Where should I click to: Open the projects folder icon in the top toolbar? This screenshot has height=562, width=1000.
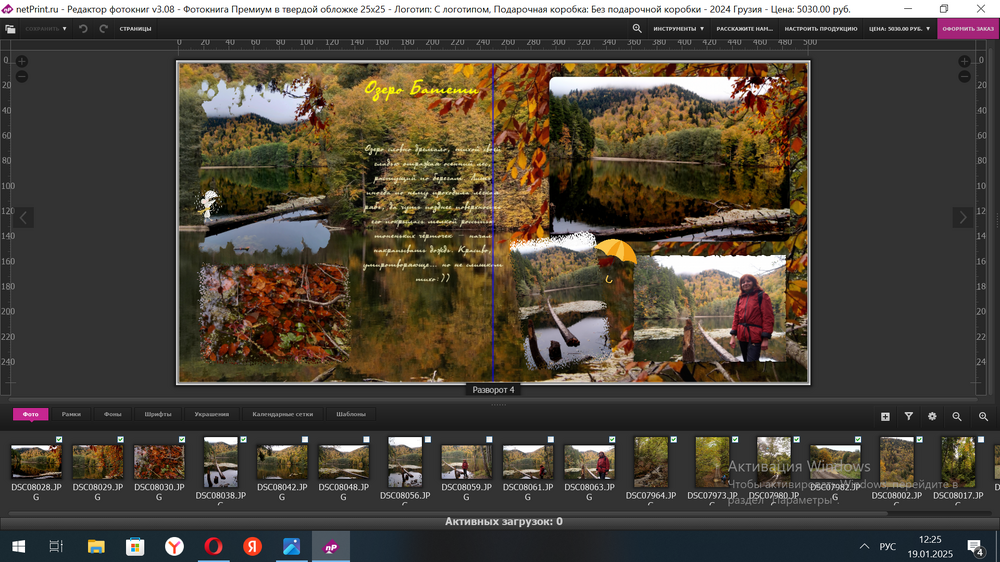point(10,29)
